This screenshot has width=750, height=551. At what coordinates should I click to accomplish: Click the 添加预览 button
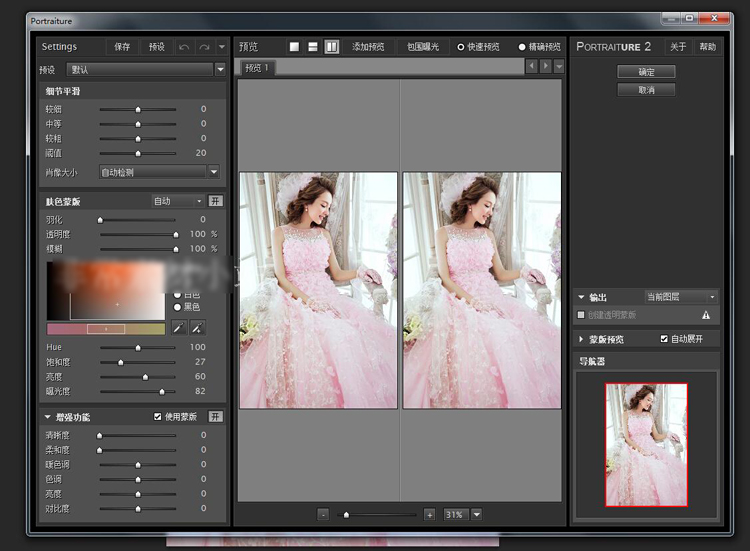[x=369, y=47]
